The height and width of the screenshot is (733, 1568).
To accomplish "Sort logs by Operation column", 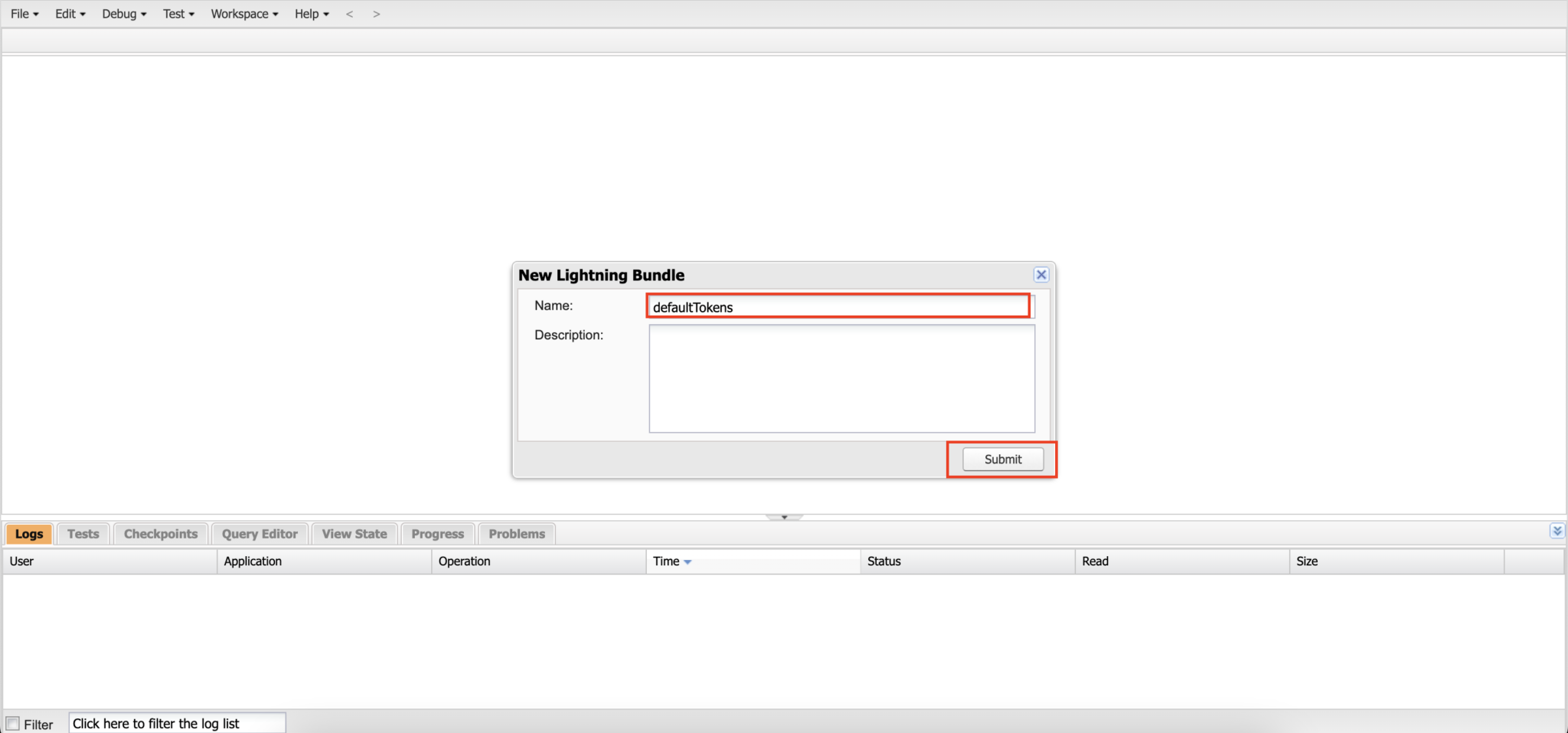I will pos(539,561).
